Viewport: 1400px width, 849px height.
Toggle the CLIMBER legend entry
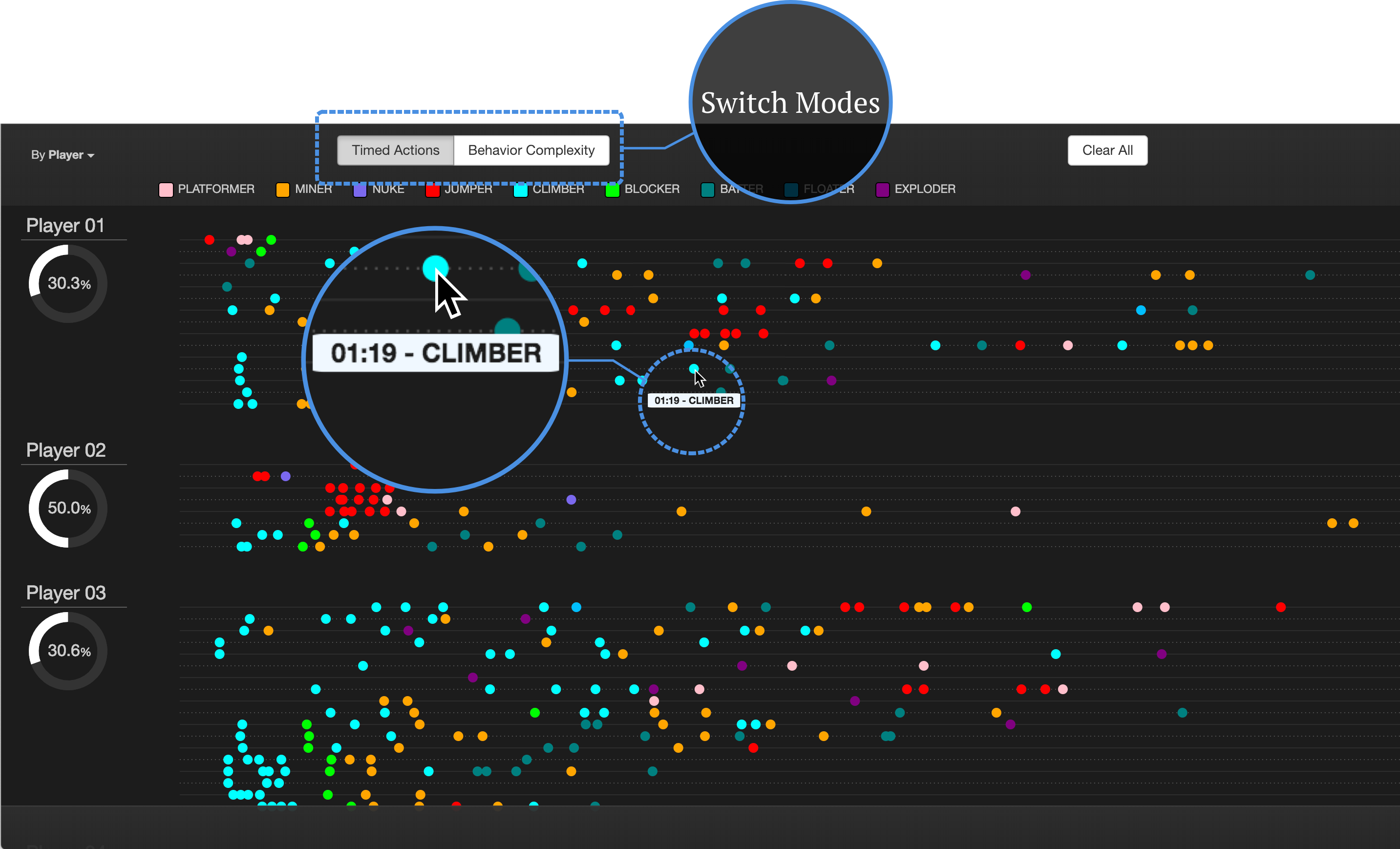coord(549,189)
